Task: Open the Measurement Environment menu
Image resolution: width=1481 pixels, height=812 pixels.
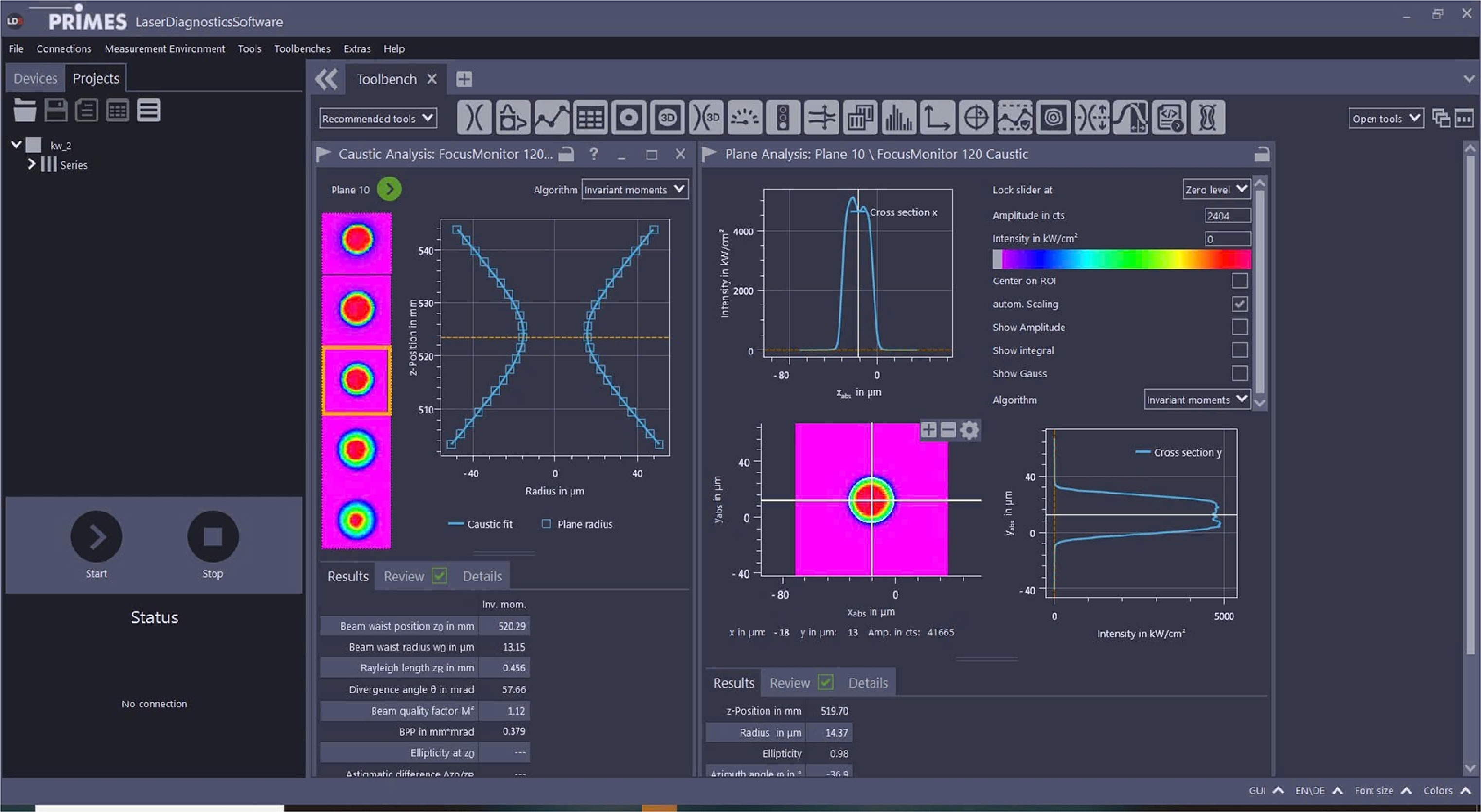Action: (x=164, y=48)
